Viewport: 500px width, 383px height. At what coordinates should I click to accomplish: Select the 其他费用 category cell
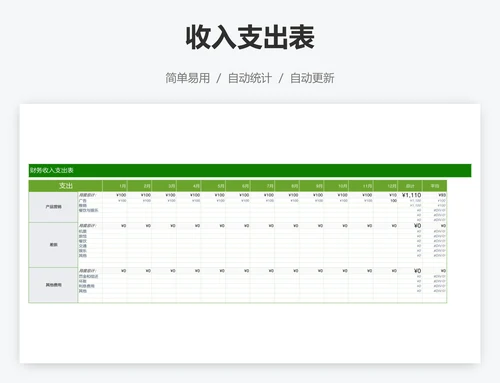click(53, 285)
